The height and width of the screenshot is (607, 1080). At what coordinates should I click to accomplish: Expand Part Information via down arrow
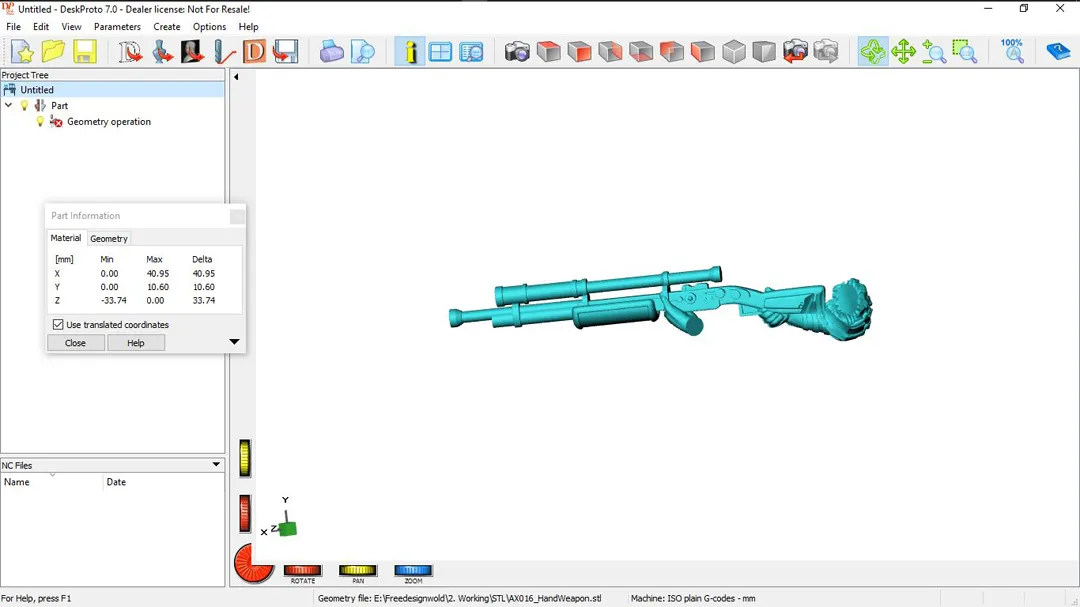[234, 342]
